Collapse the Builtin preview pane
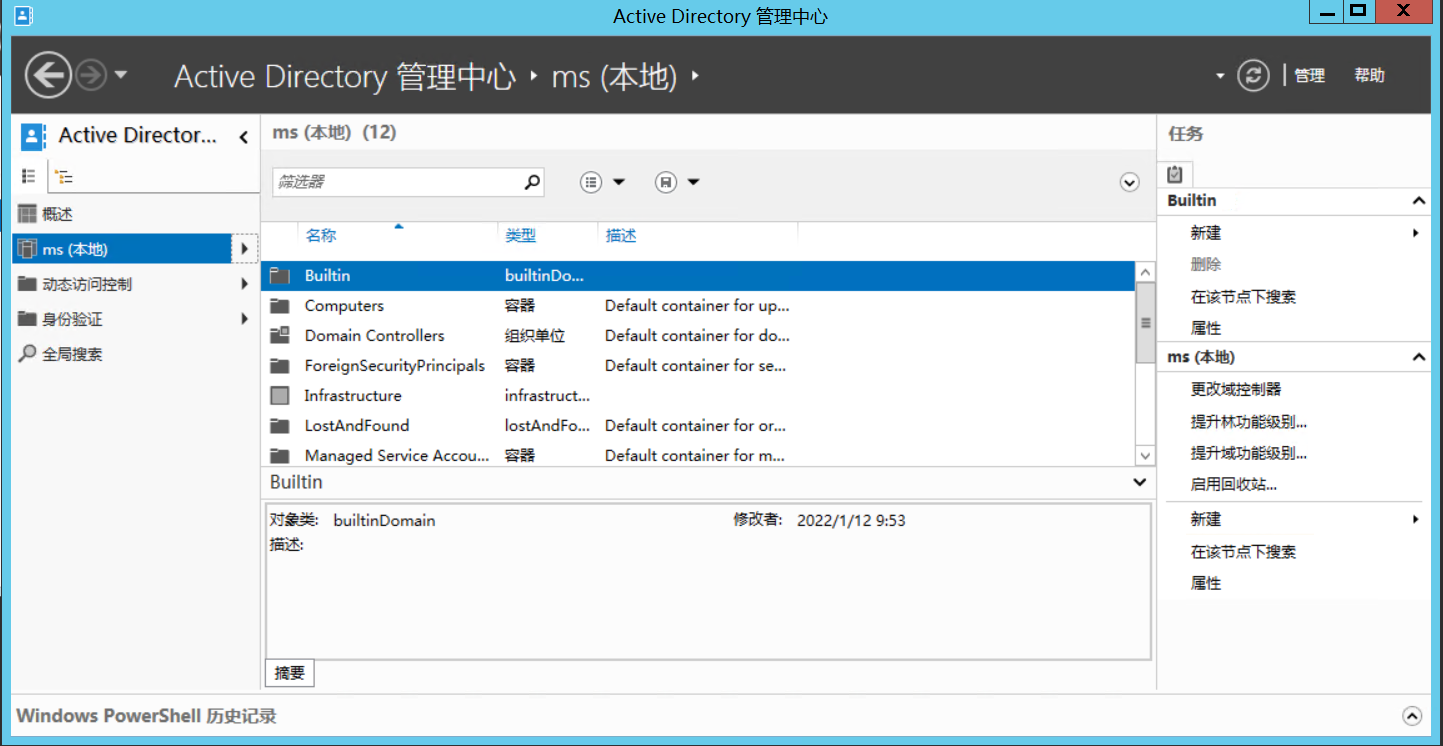The width and height of the screenshot is (1443, 746). click(x=1139, y=482)
